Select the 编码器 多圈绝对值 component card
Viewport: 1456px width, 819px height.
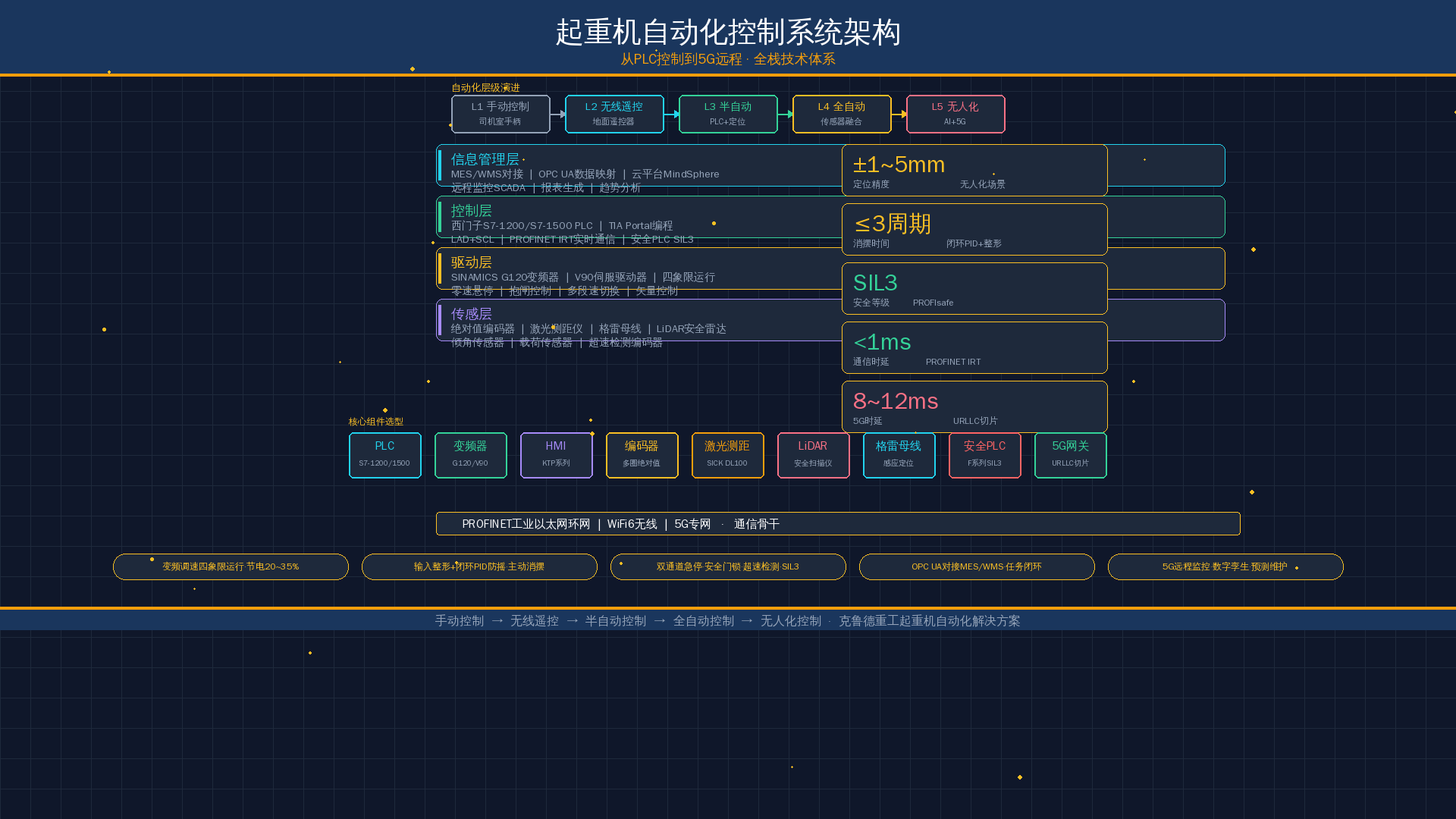click(642, 455)
